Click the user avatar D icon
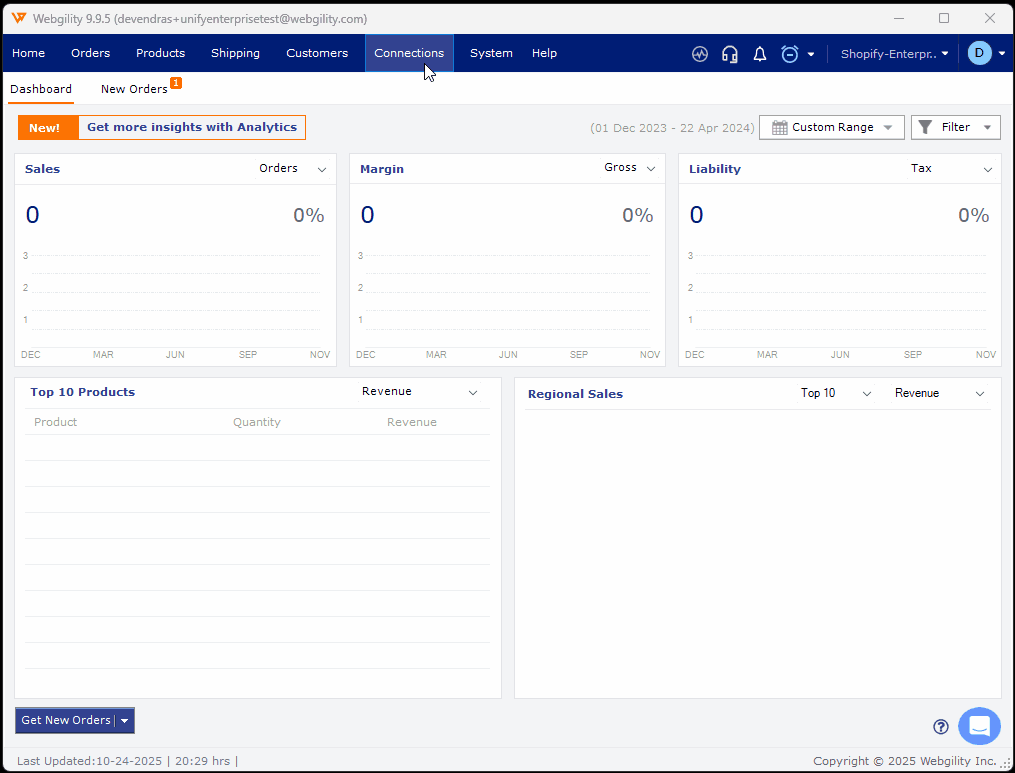 [x=979, y=54]
